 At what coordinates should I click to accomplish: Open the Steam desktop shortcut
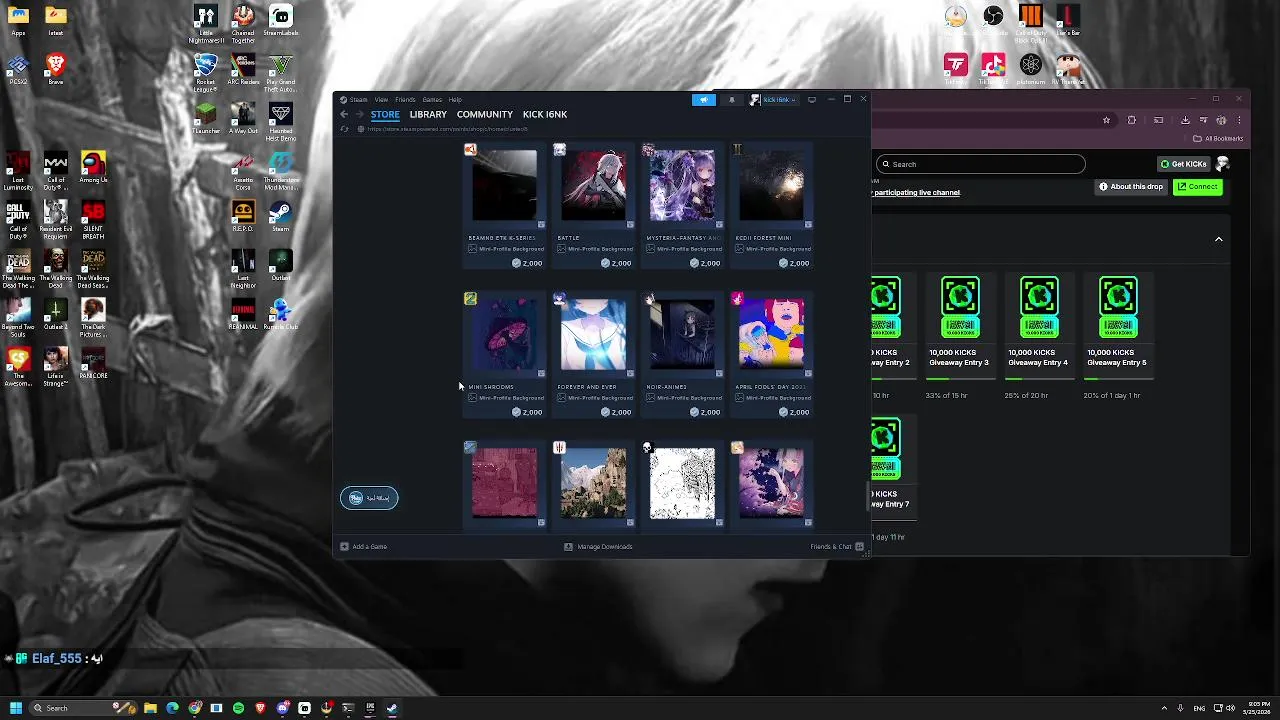pyautogui.click(x=280, y=216)
